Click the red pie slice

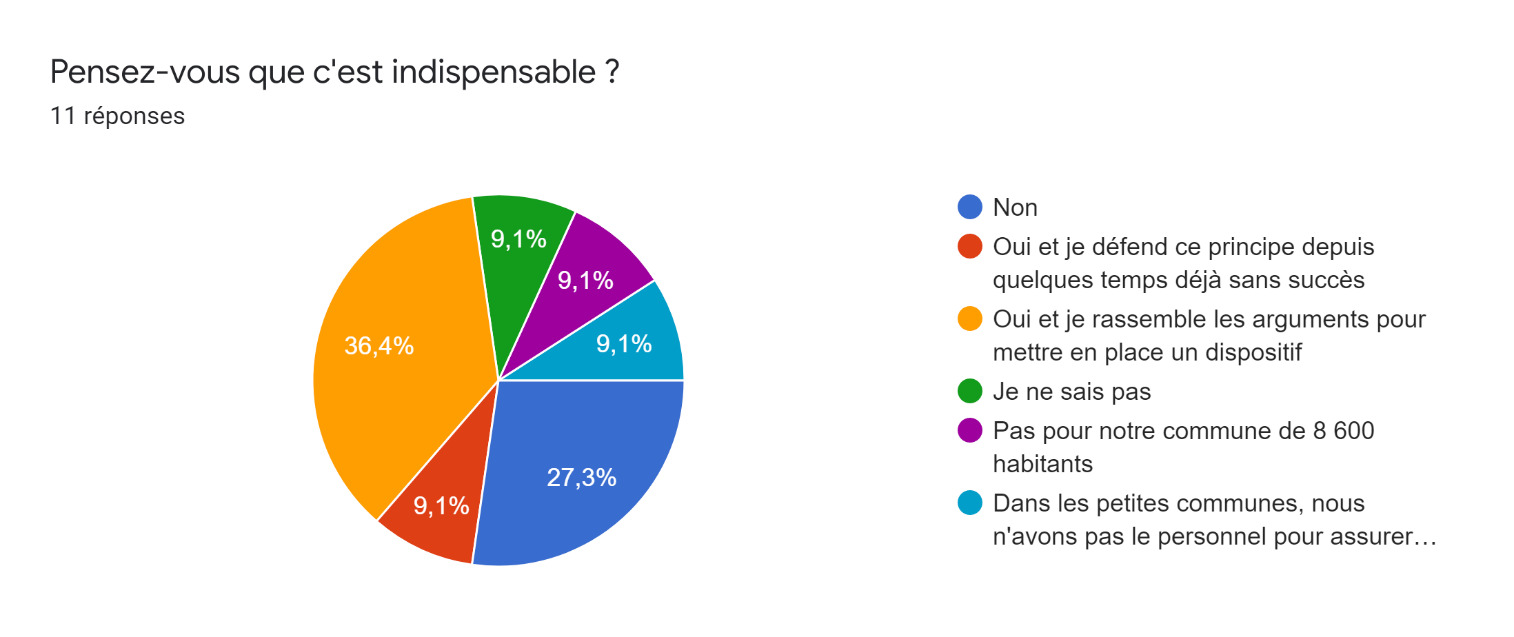(438, 505)
